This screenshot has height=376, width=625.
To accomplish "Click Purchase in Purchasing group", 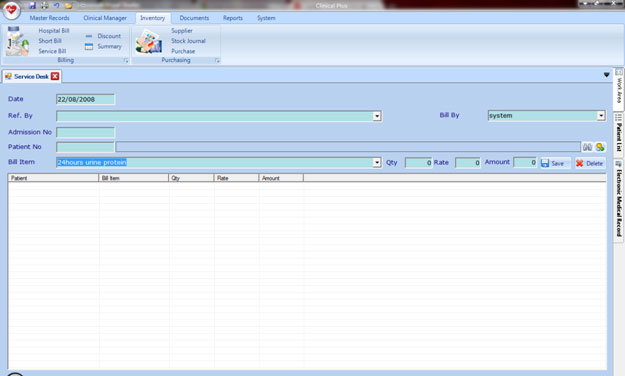I will (183, 51).
